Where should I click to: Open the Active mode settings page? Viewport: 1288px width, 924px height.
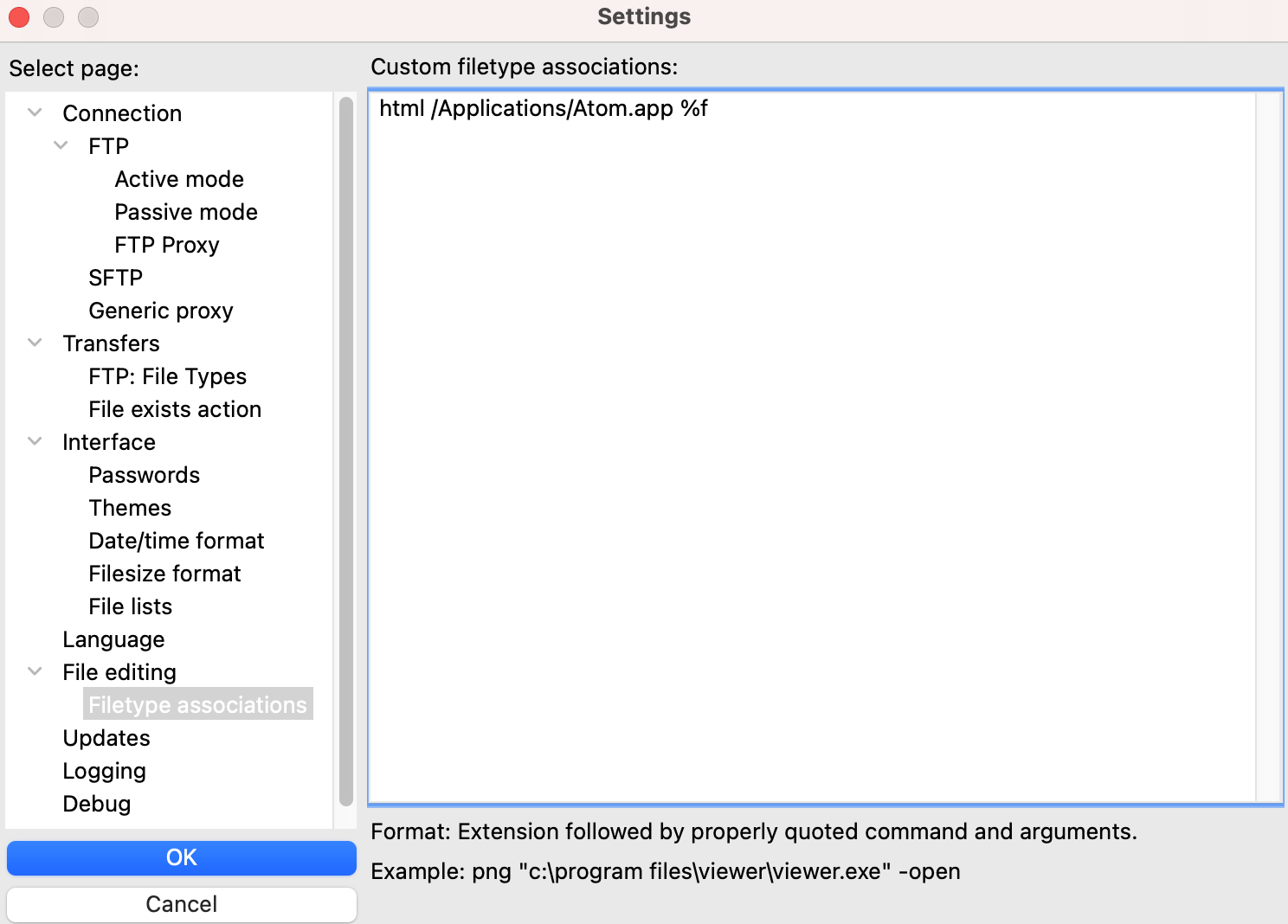(x=179, y=179)
